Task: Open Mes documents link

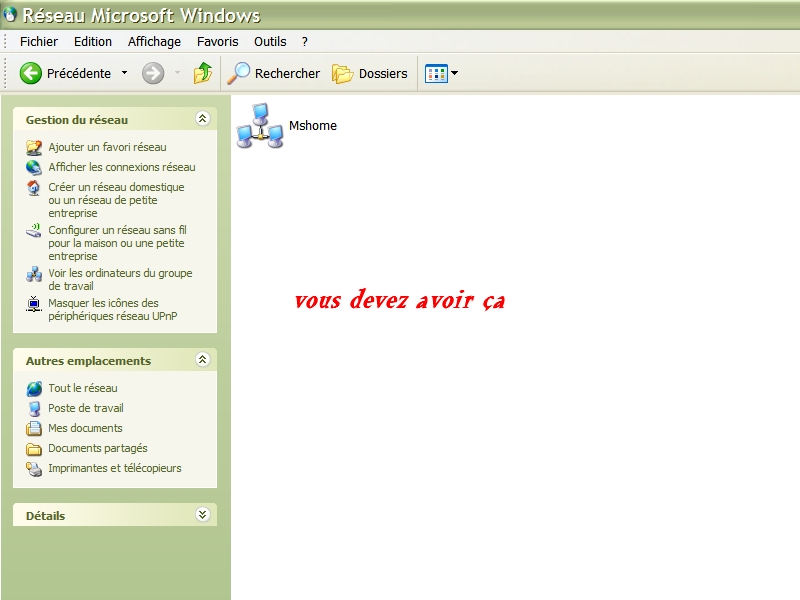Action: [85, 428]
